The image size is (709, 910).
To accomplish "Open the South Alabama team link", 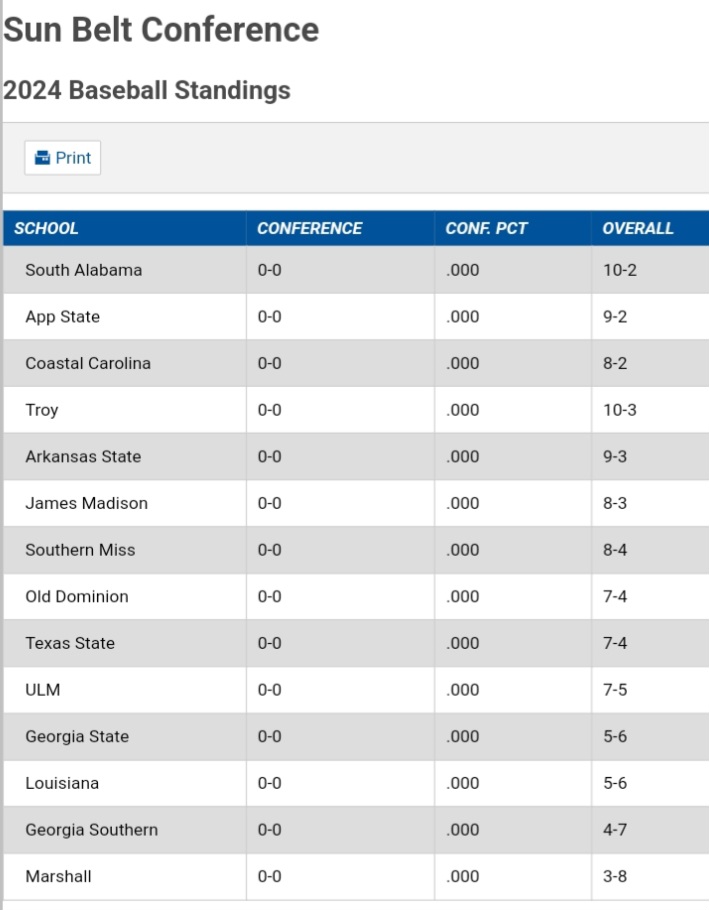I will click(x=84, y=270).
